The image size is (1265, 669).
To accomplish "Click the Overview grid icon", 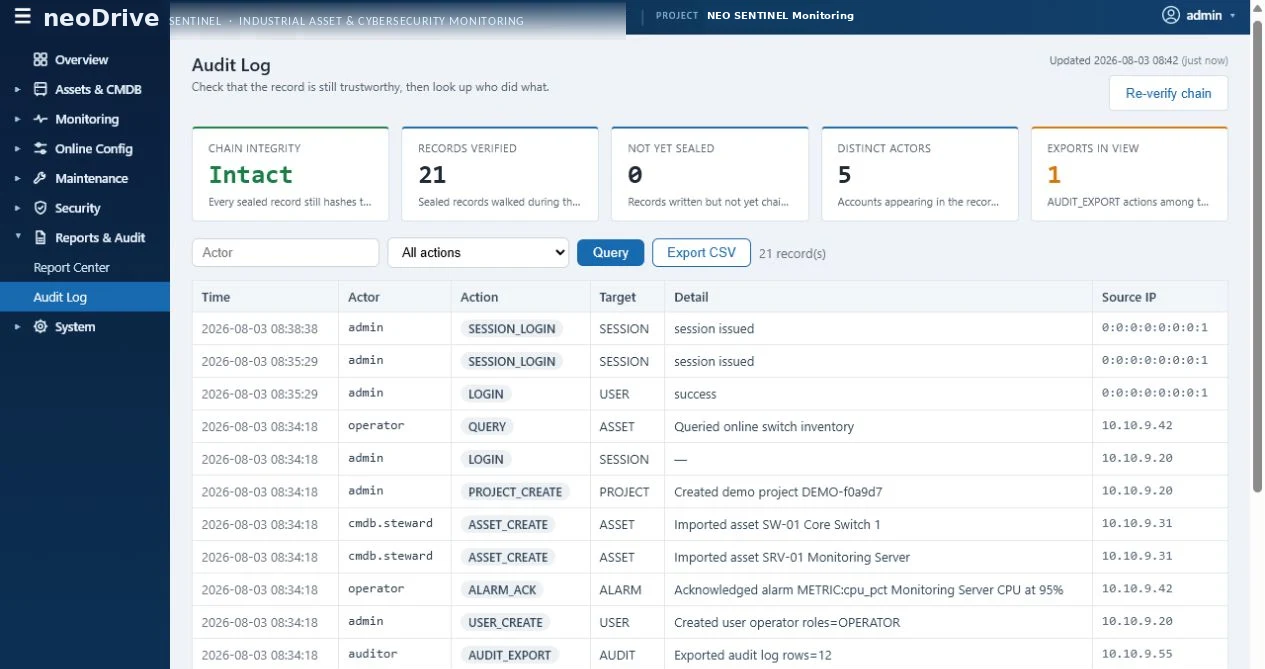I will click(40, 60).
